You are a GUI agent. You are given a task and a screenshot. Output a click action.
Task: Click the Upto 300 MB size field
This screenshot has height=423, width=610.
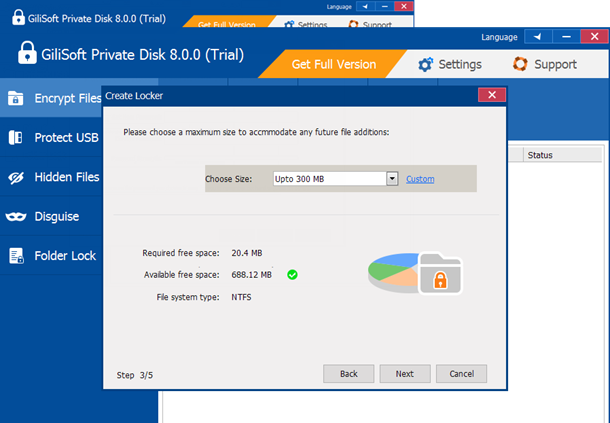tap(330, 179)
